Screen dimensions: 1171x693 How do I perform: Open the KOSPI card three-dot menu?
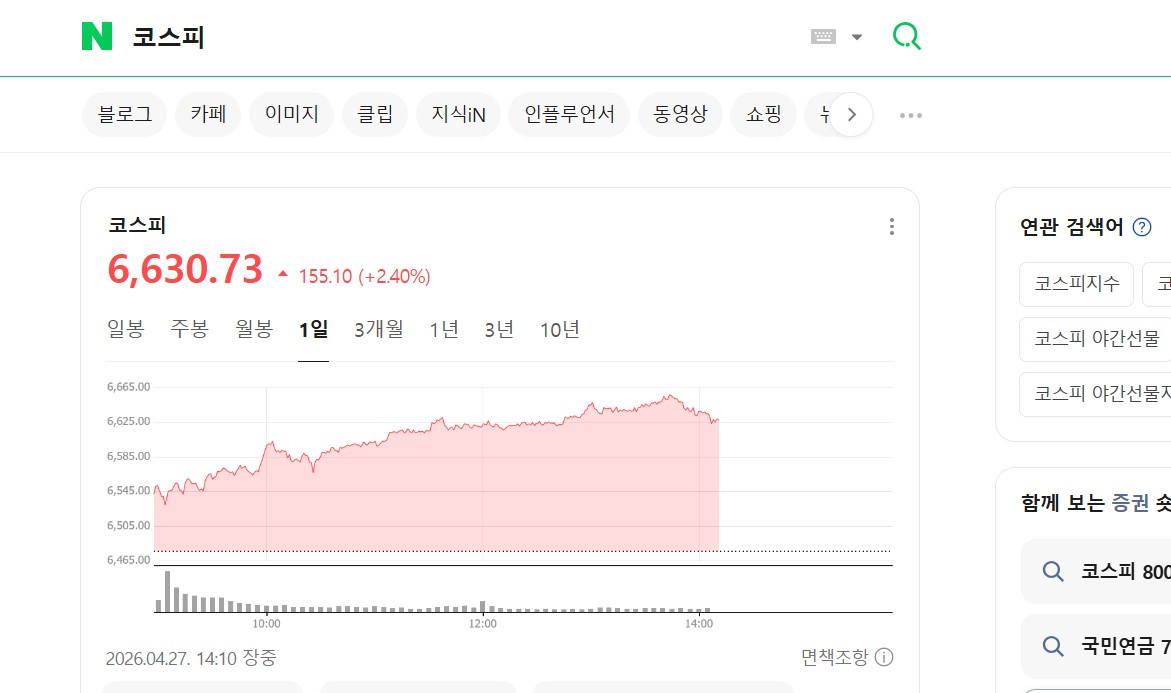(891, 227)
